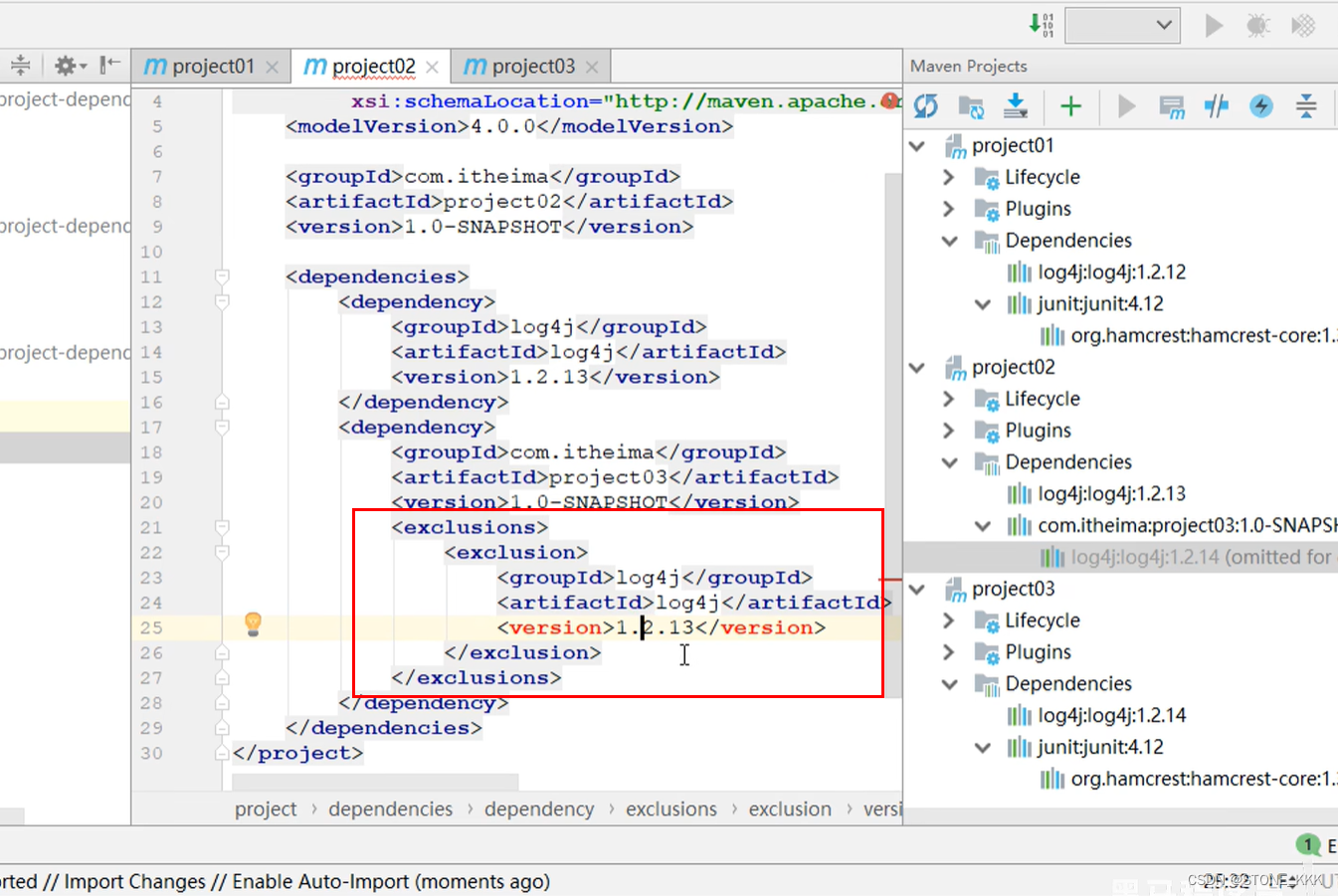Click 'project' in editor breadcrumb
The image size is (1338, 896).
click(266, 809)
